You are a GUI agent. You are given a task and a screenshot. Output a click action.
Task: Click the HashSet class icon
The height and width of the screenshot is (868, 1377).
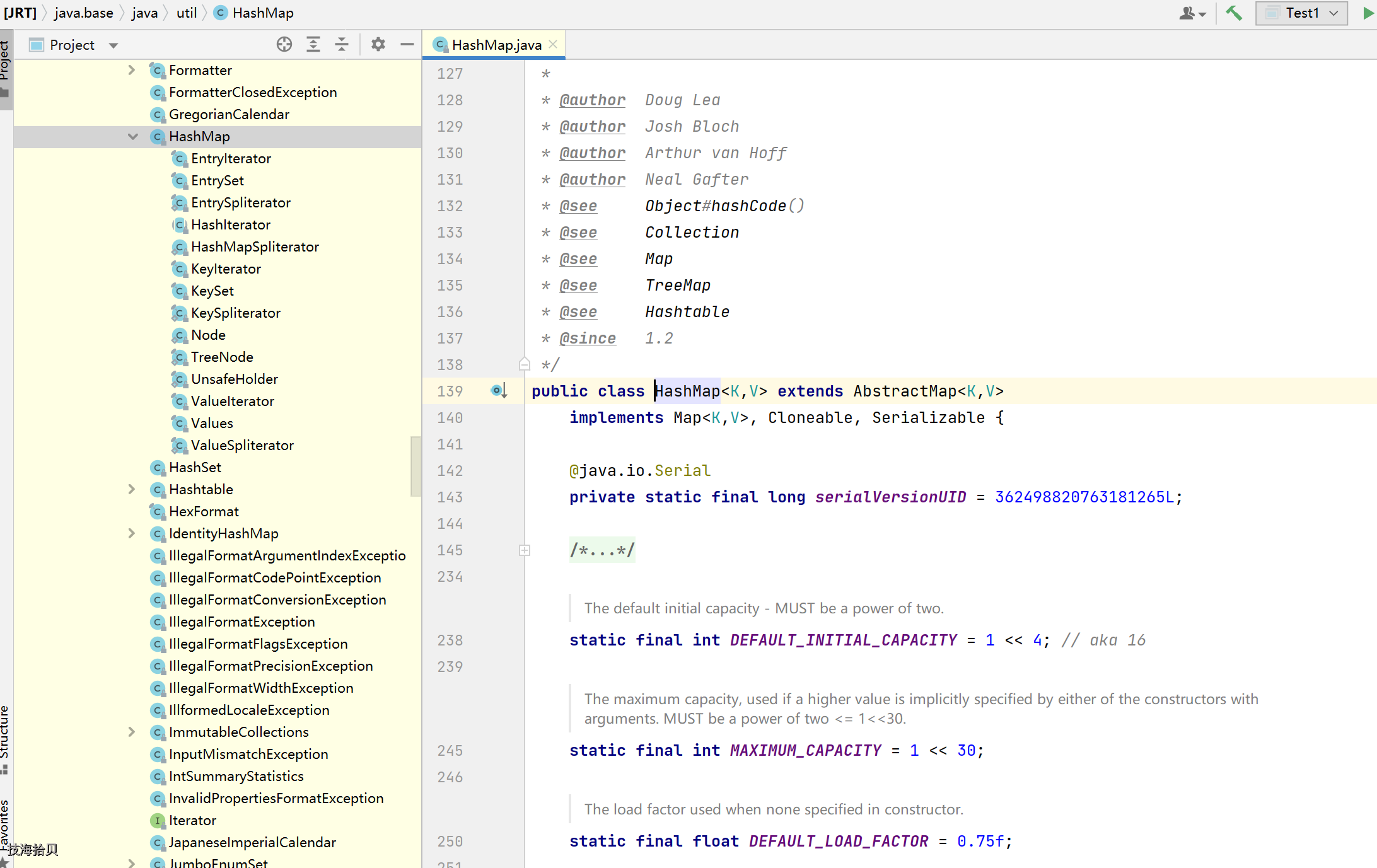(x=158, y=467)
